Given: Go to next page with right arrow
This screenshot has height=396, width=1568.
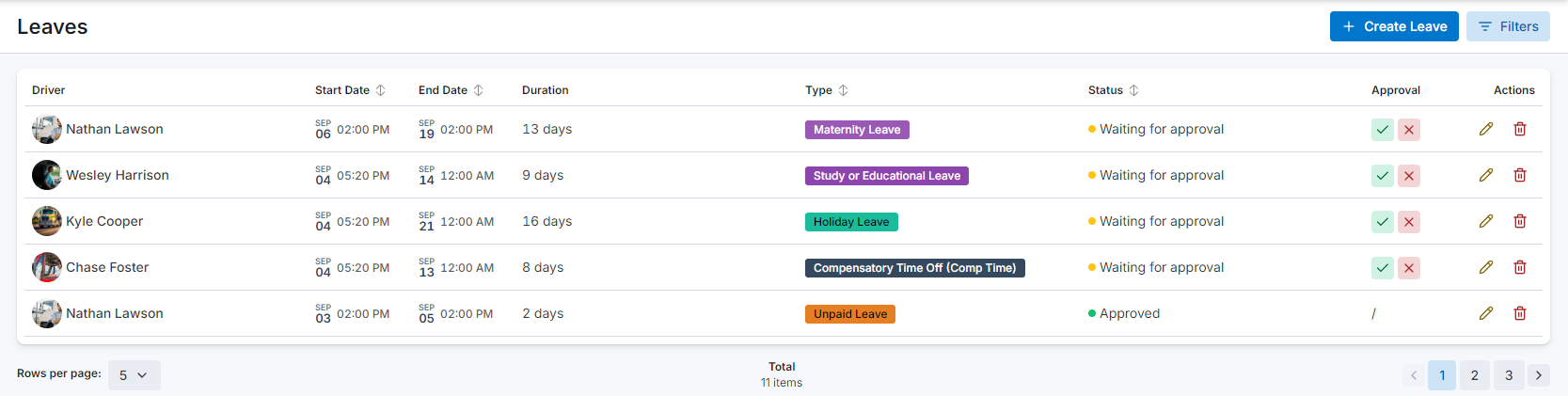Looking at the screenshot, I should pyautogui.click(x=1538, y=375).
